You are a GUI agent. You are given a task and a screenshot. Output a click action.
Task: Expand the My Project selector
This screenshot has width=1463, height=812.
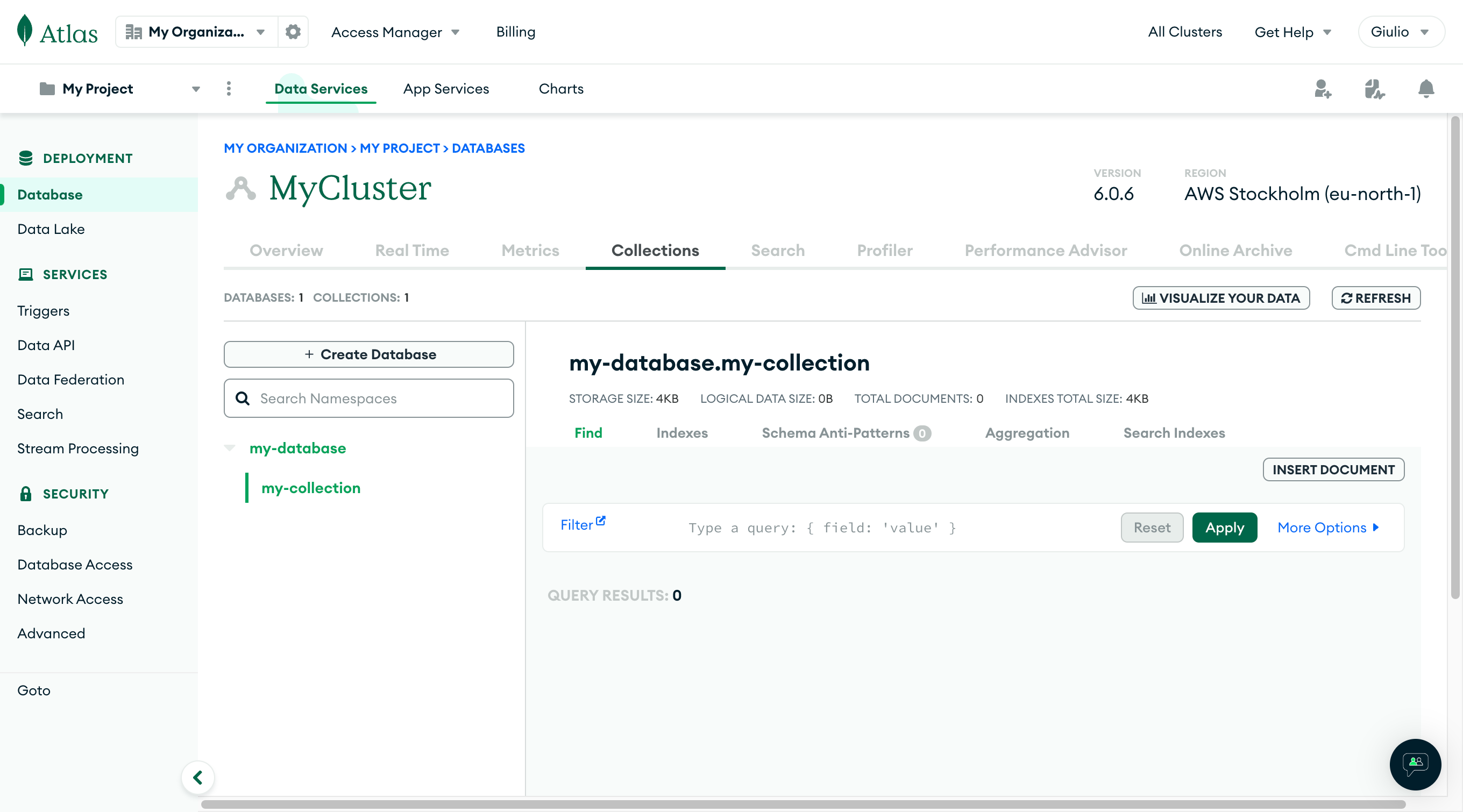pos(195,89)
